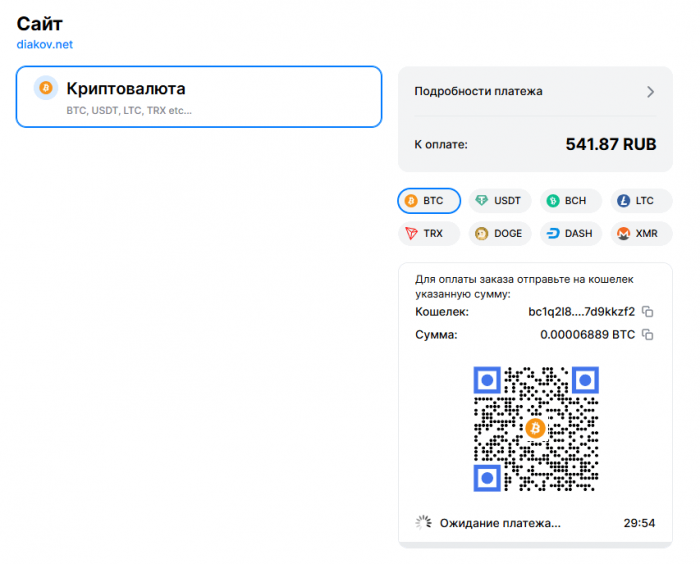Click the Tether USDT coin icon
This screenshot has width=700, height=564.
[x=483, y=201]
